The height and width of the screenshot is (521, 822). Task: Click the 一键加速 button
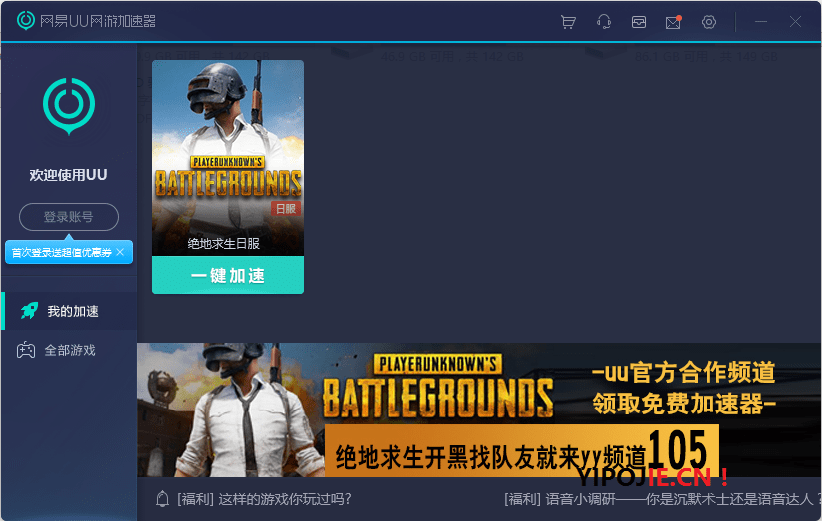tap(228, 275)
